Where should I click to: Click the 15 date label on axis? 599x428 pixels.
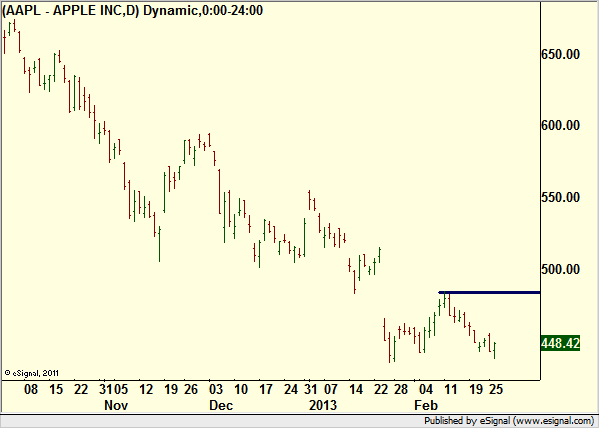coord(56,389)
